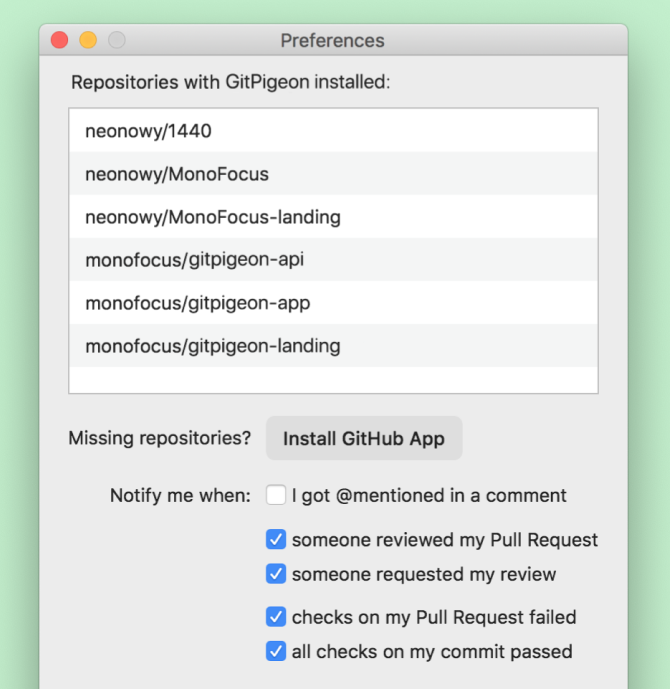Pick the monofocus/gitpigeon-app repository
This screenshot has height=689, width=670.
click(333, 303)
